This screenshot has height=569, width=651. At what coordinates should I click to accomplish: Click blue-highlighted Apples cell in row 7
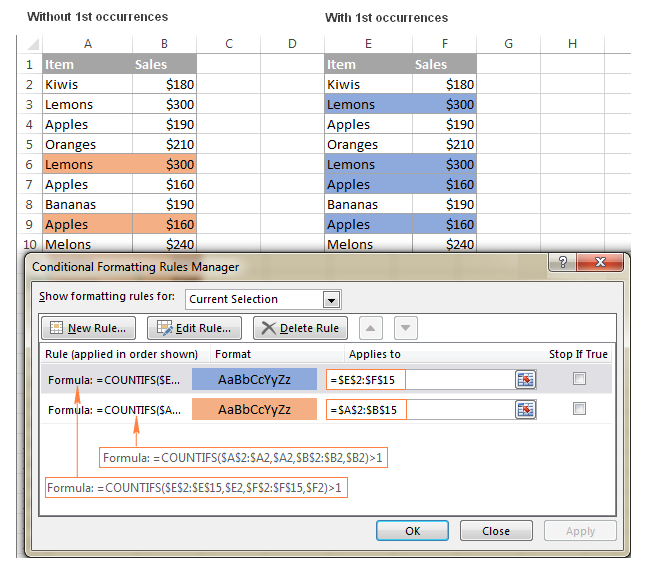(368, 184)
